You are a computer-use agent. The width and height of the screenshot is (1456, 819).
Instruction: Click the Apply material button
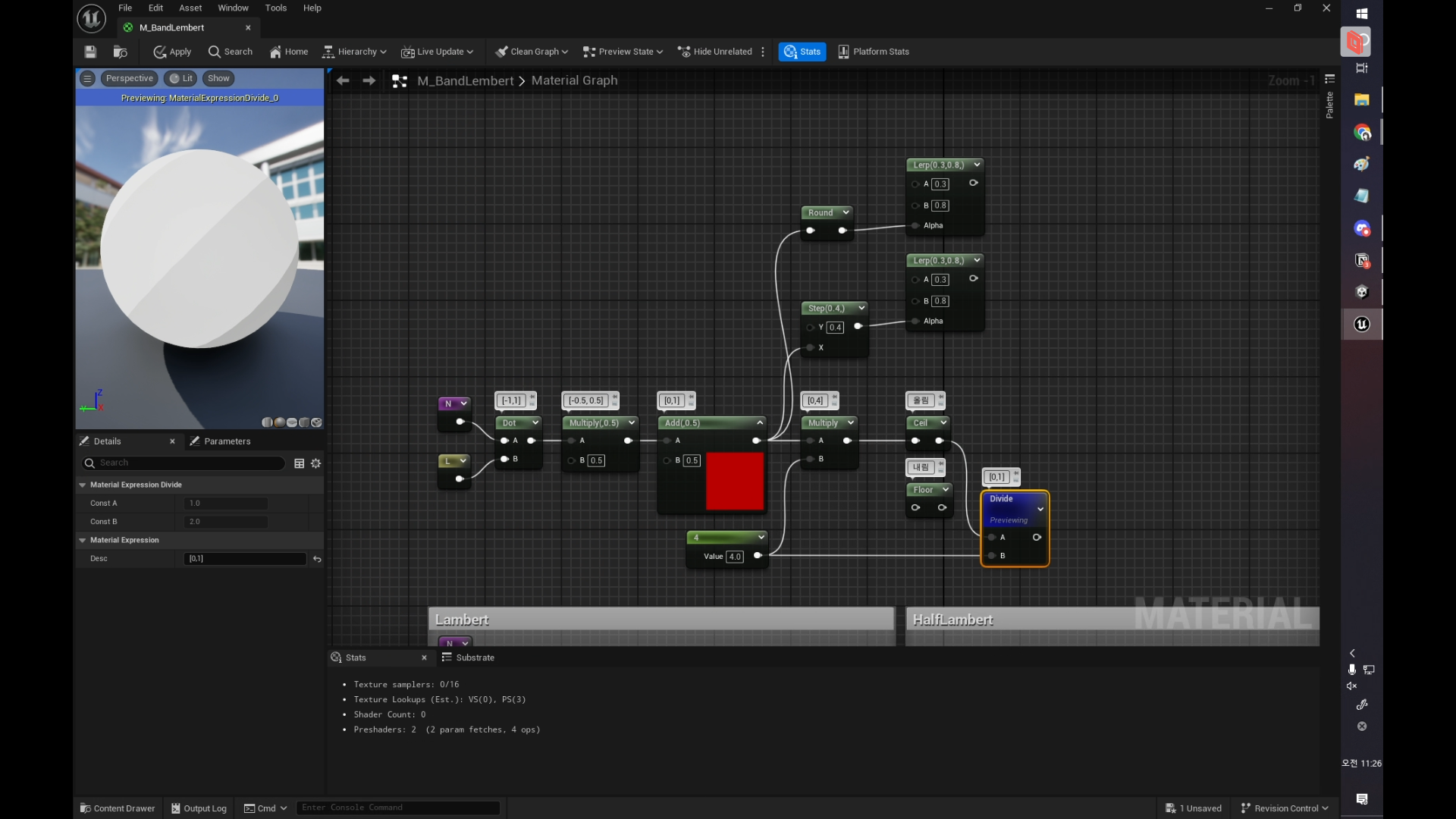[x=172, y=52]
